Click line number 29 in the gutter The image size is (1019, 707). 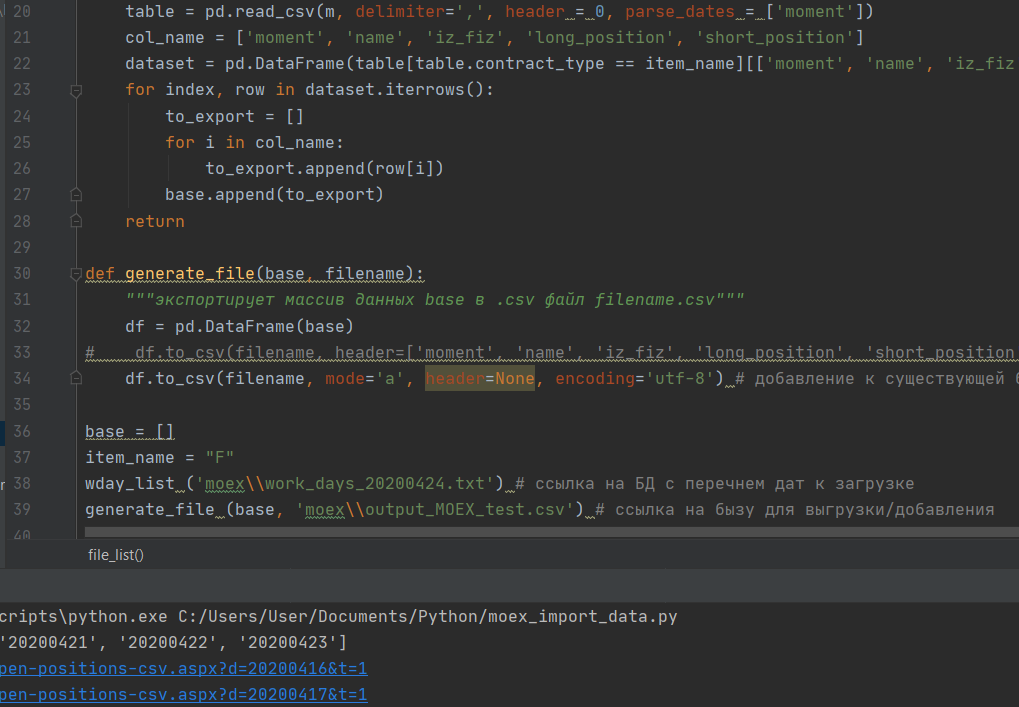pyautogui.click(x=22, y=248)
